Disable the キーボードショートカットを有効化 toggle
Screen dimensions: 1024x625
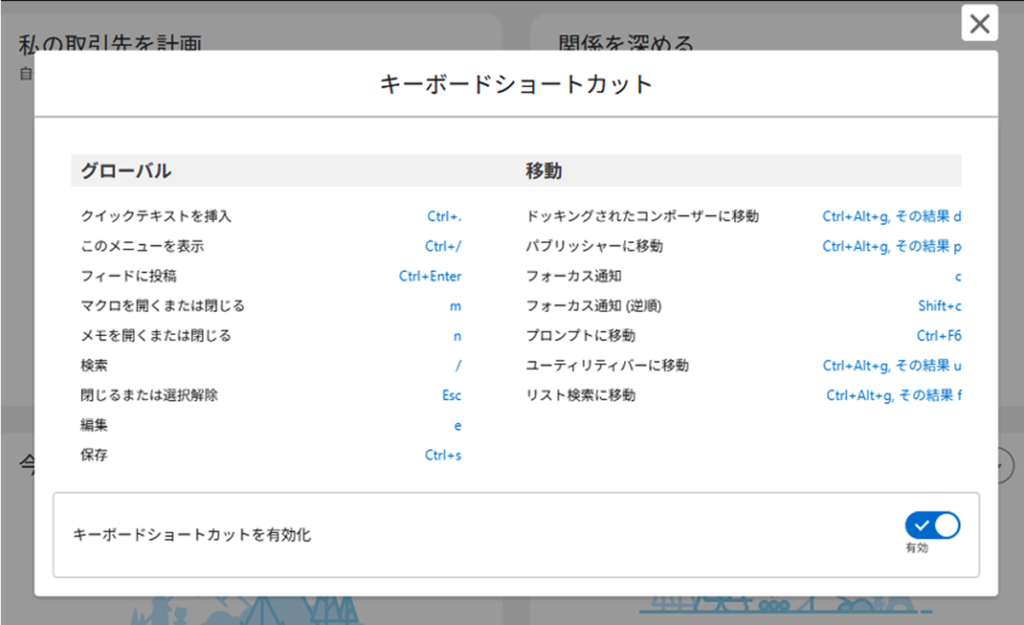(932, 525)
